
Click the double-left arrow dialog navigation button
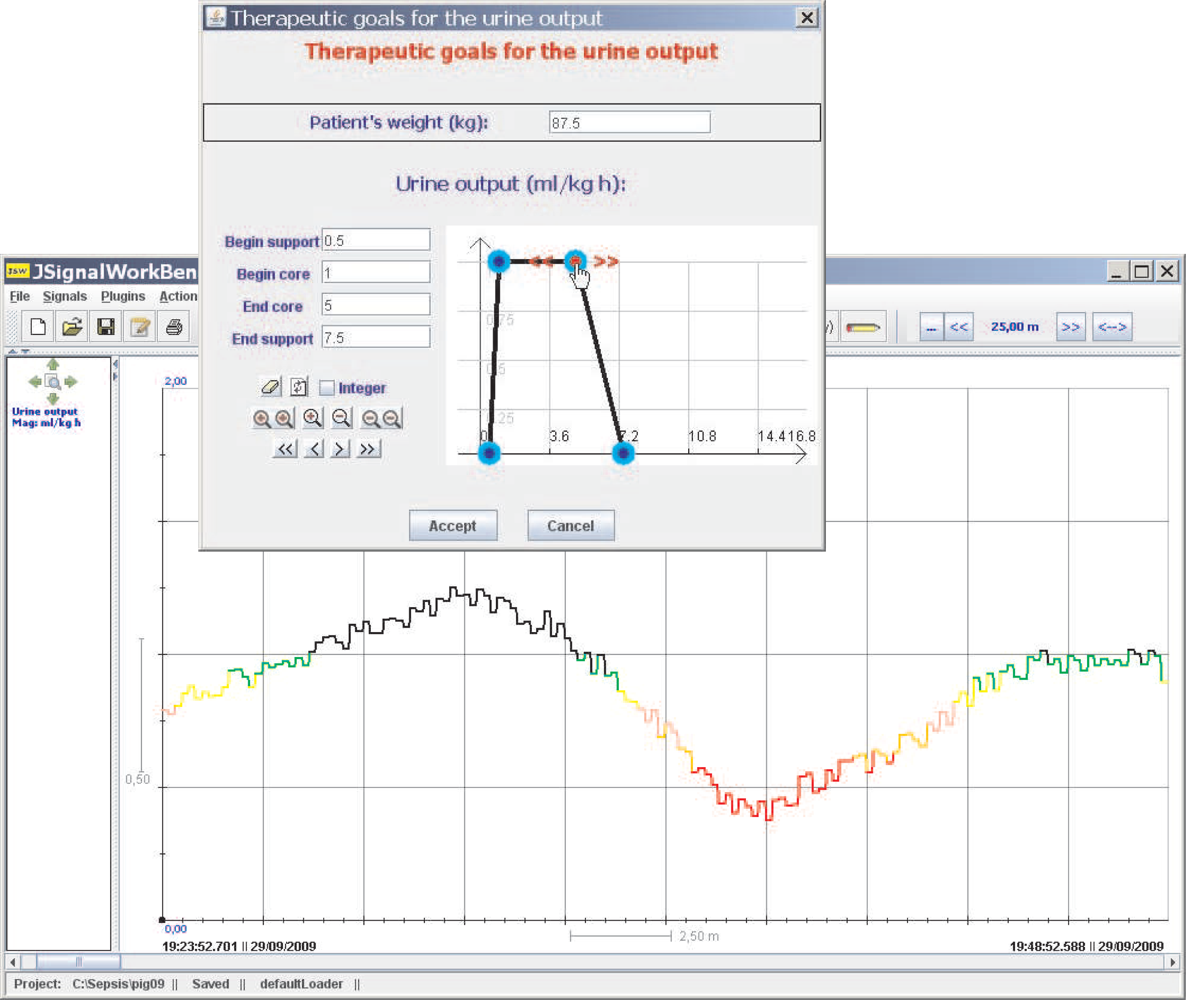(285, 449)
